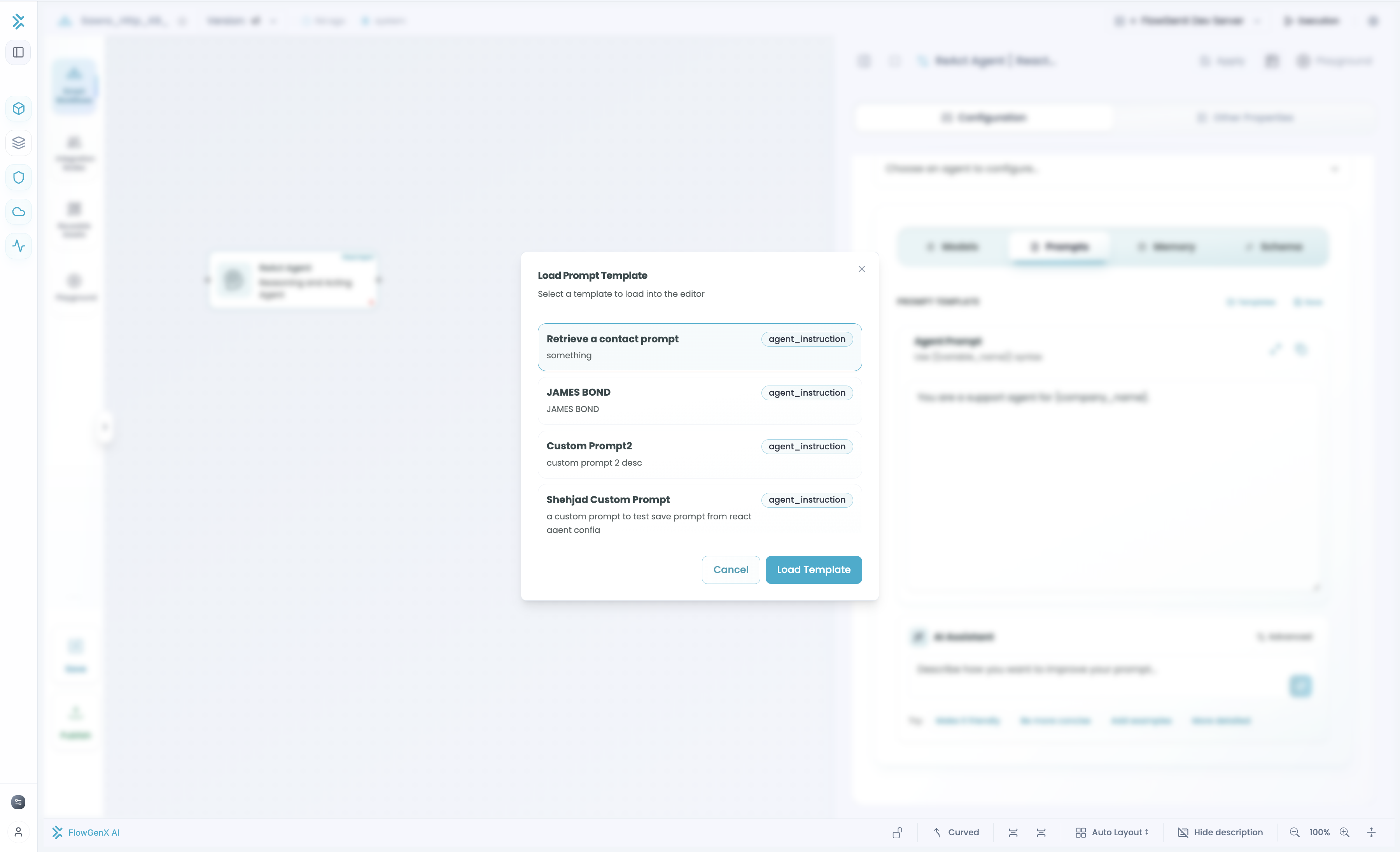Open the cube icon in left sidebar

[x=18, y=109]
